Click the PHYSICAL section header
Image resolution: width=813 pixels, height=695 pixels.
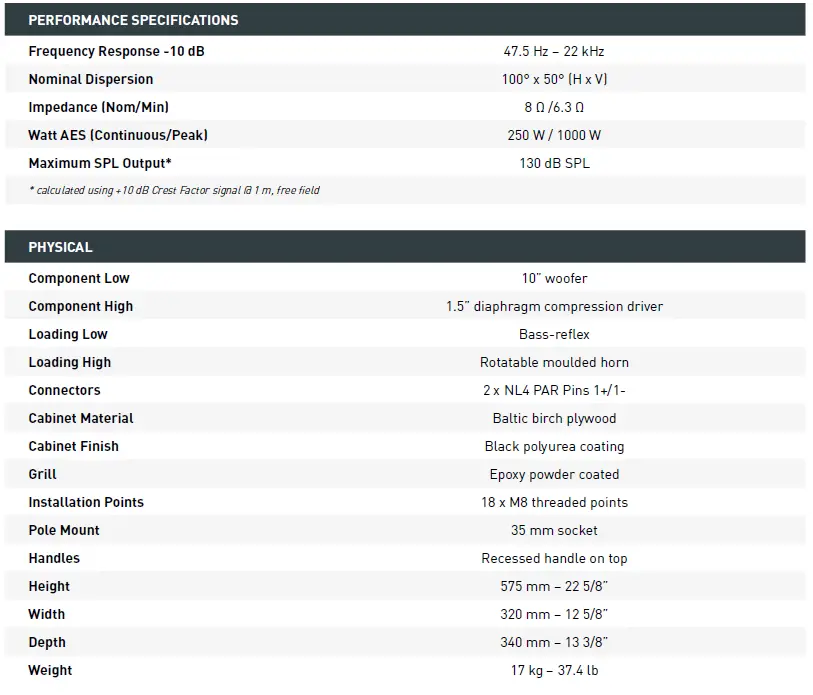tap(60, 247)
